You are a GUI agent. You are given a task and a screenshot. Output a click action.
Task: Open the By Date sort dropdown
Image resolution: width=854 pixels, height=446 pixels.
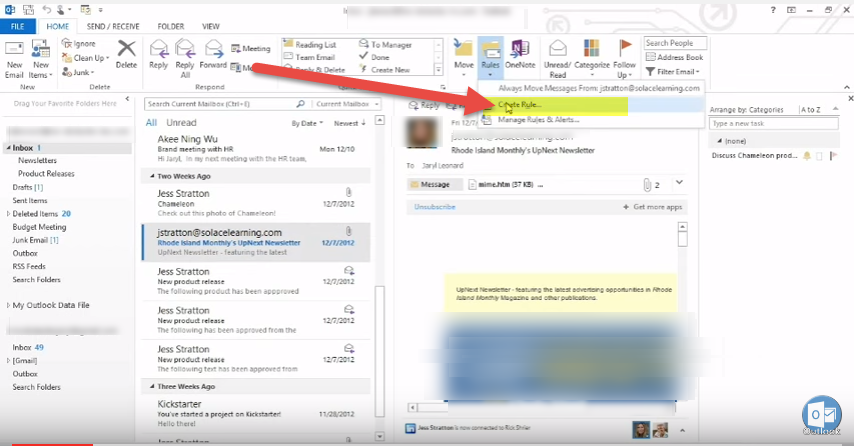(x=306, y=123)
